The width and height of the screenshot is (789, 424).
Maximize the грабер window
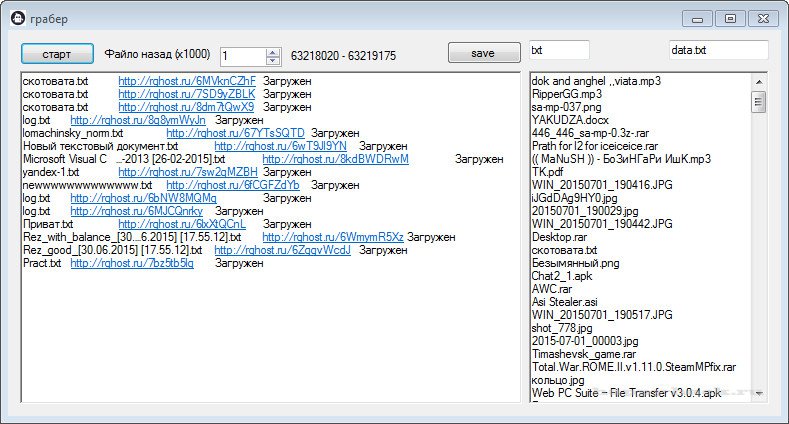pyautogui.click(x=730, y=18)
